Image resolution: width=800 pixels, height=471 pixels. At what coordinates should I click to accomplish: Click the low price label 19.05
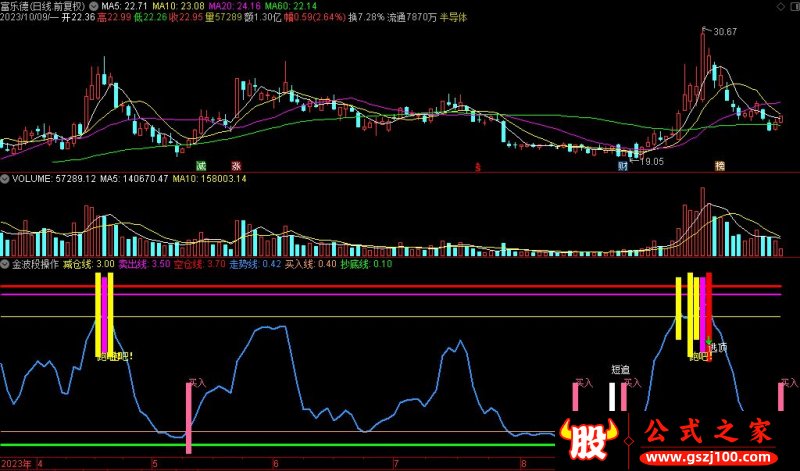coord(652,162)
